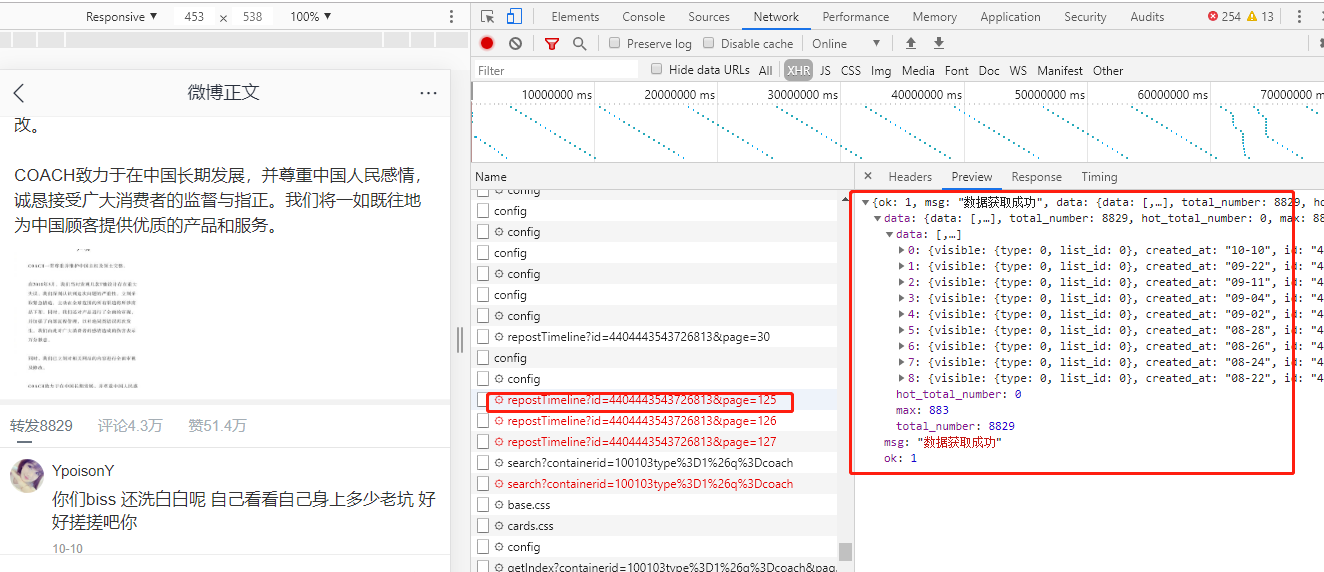Toggle the network filter funnel icon
Image resolution: width=1324 pixels, height=572 pixels.
tap(552, 43)
